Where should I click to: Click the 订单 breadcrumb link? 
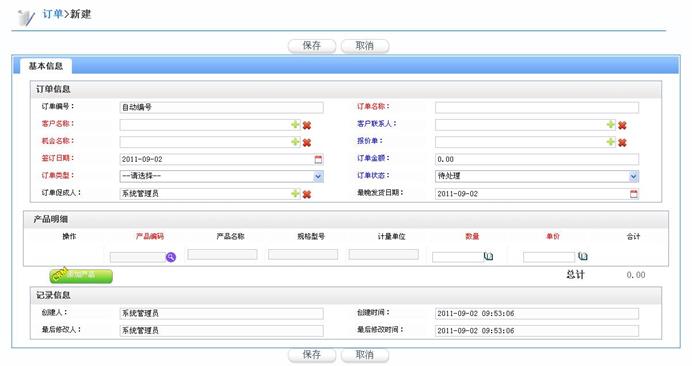(53, 14)
